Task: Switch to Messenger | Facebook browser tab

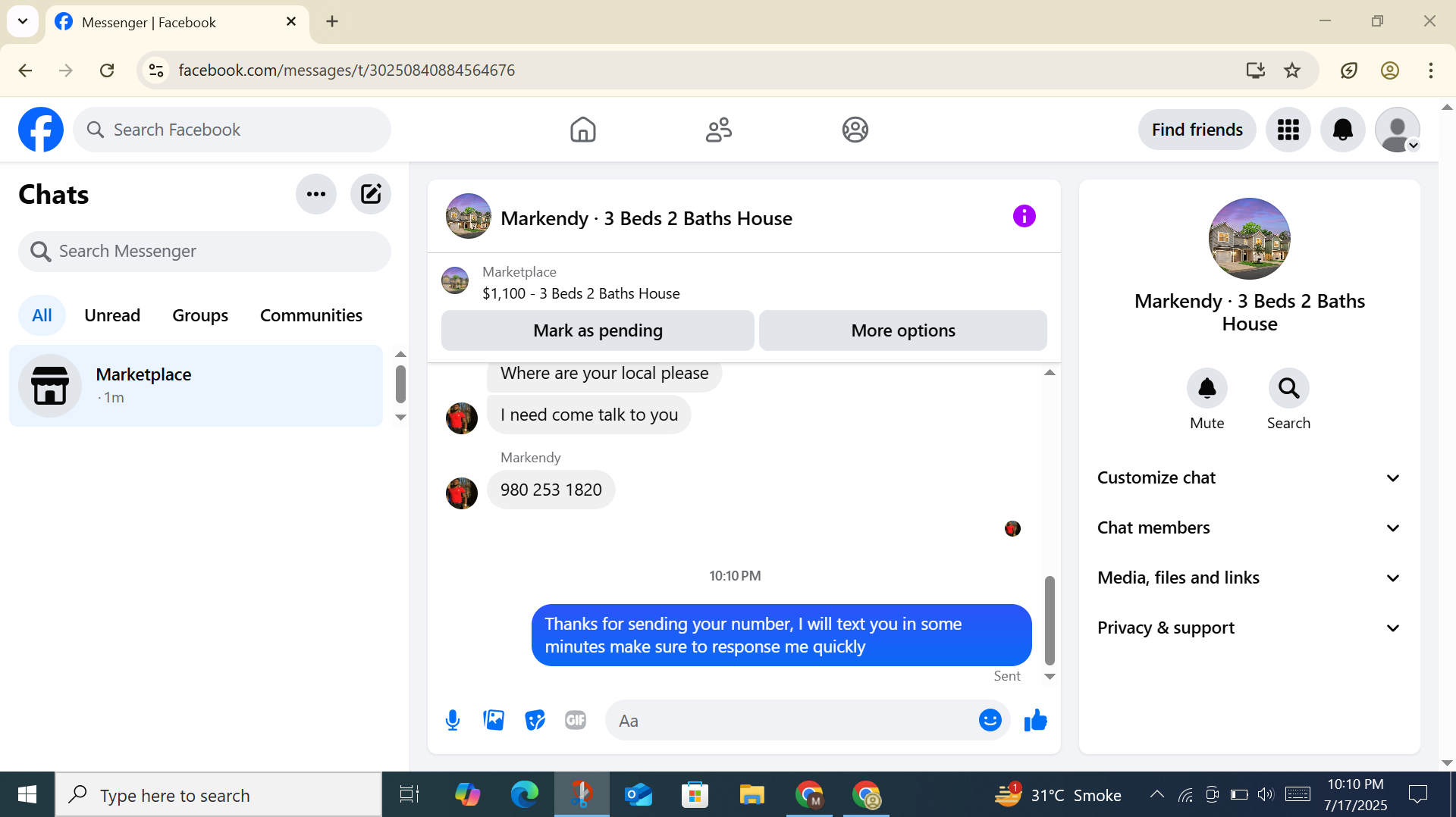Action: pos(176,22)
